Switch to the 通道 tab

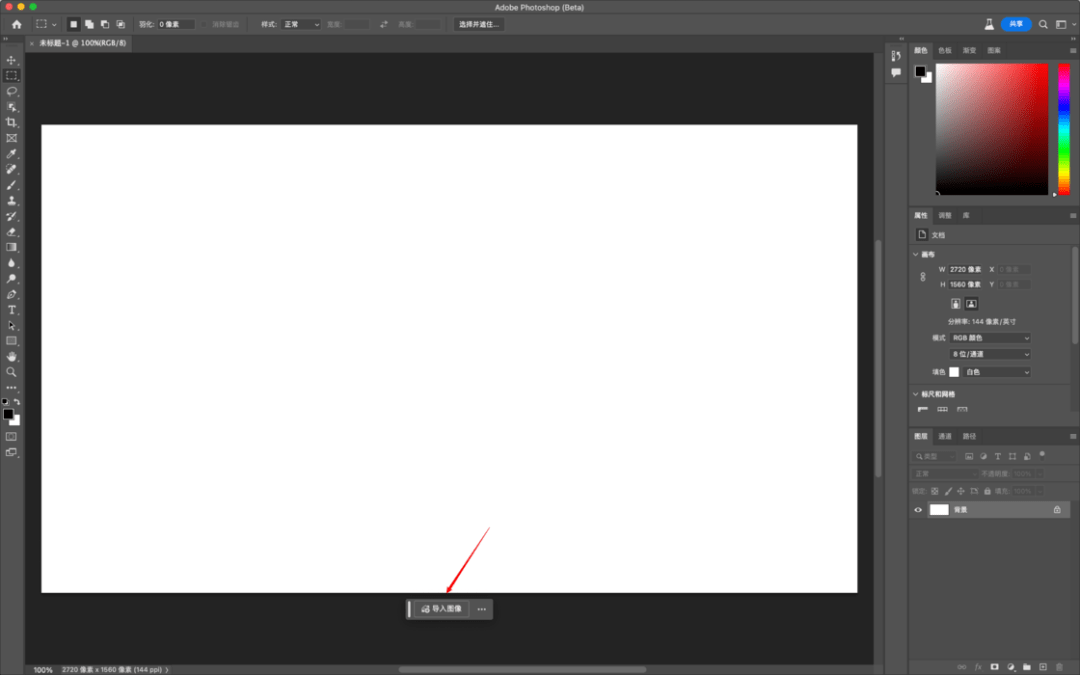[x=945, y=437]
